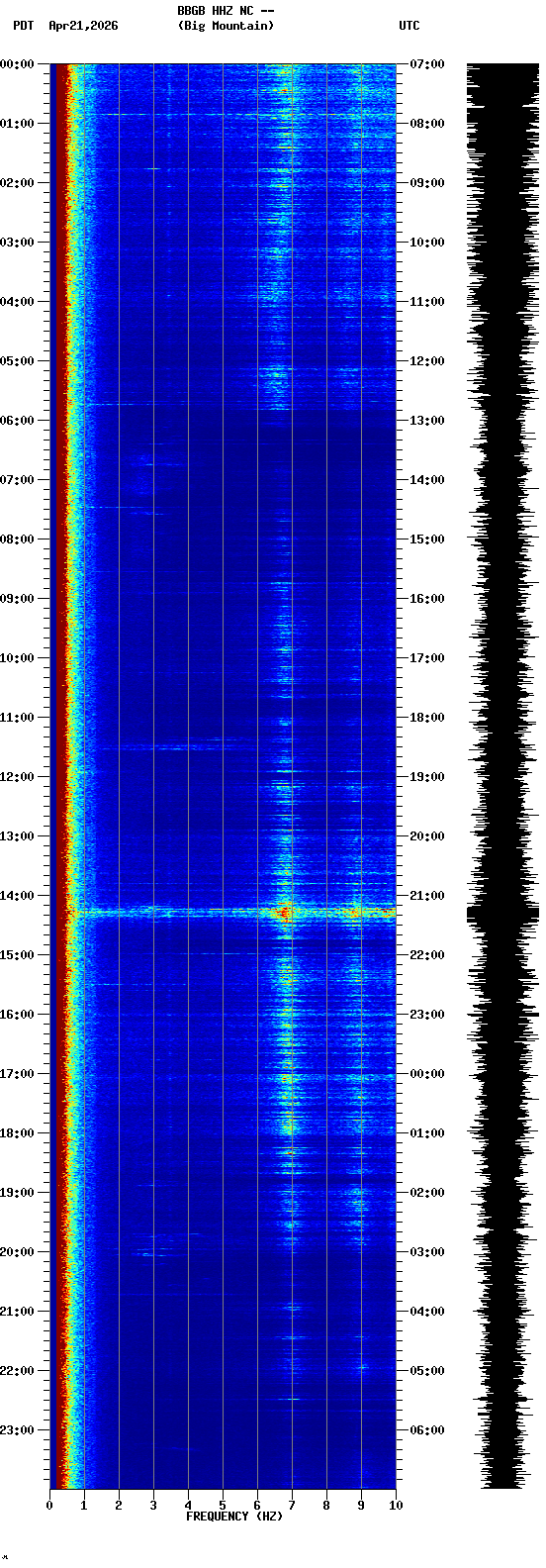The height and width of the screenshot is (1568, 546).
Task: Click the '10:00' label on the PDT axis
Action: [17, 658]
